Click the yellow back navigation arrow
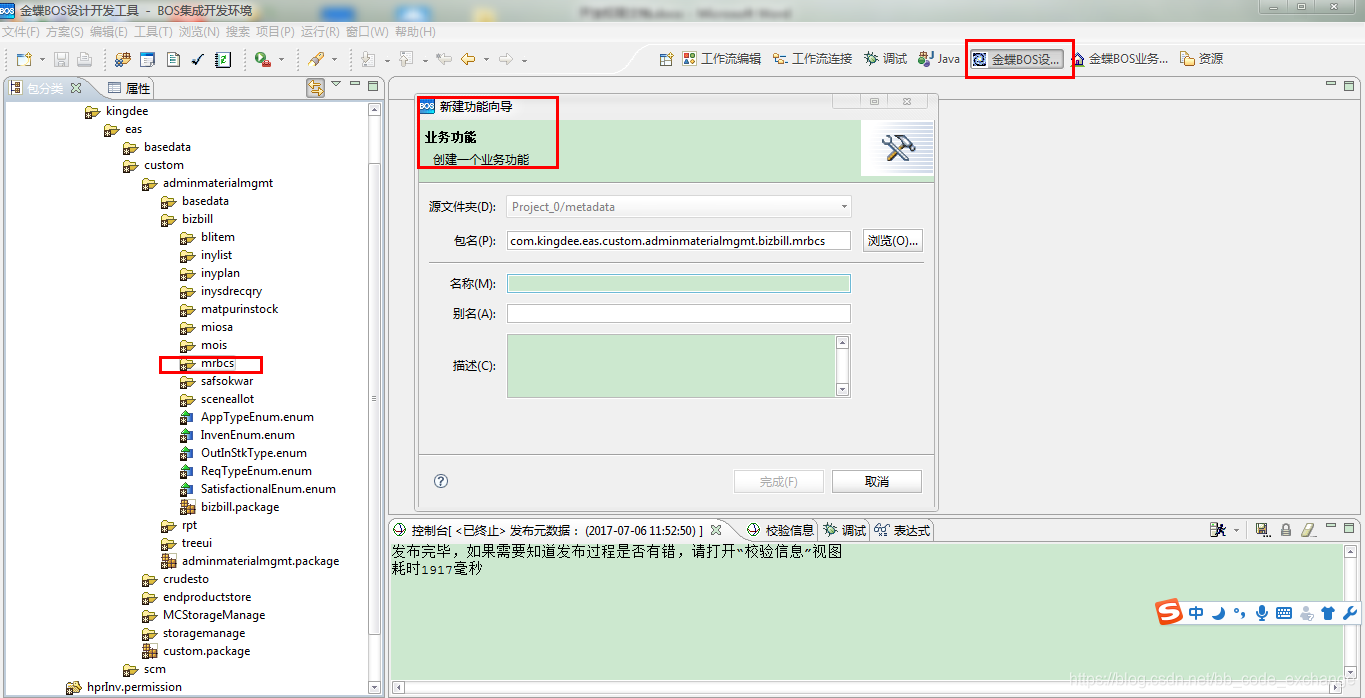 468,60
